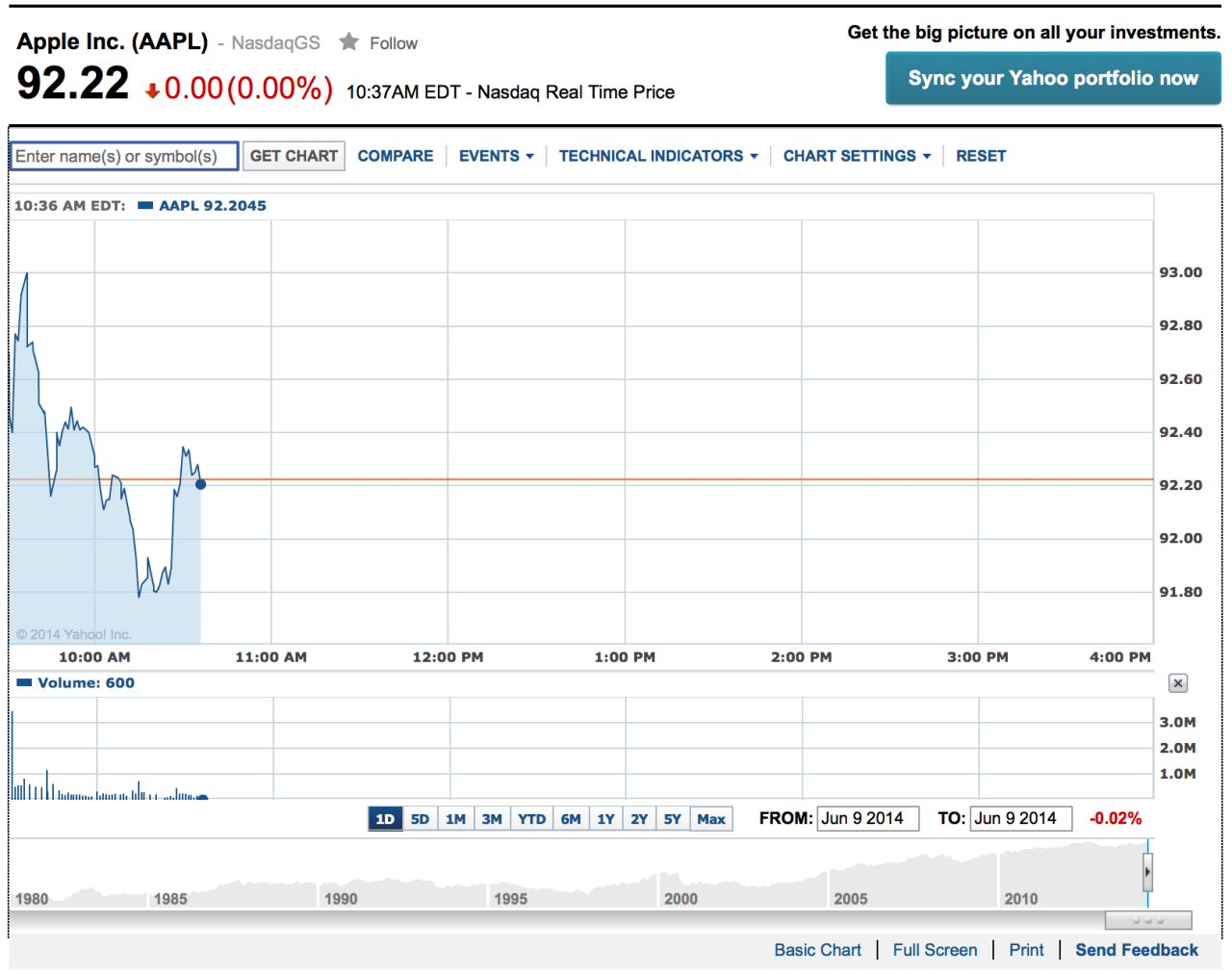Open the CHART SETTINGS dropdown

coord(856,155)
